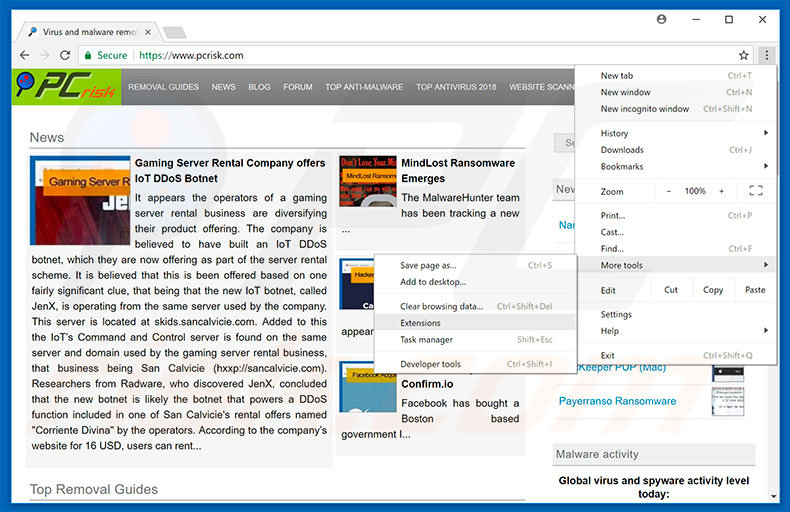This screenshot has width=790, height=512.
Task: Click the 100% zoom level value
Action: coord(695,191)
